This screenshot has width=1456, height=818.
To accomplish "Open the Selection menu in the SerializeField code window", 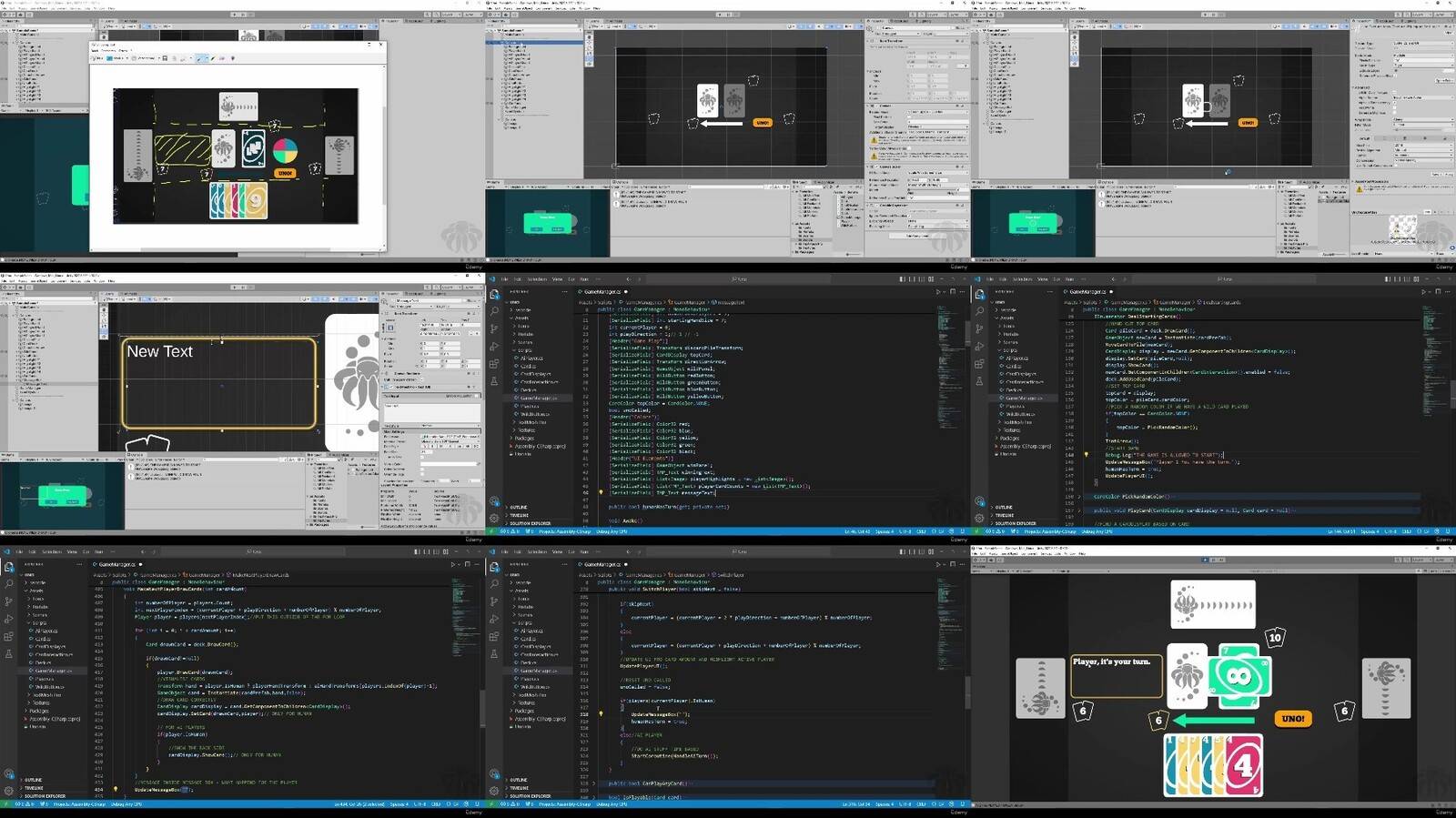I will pyautogui.click(x=537, y=279).
